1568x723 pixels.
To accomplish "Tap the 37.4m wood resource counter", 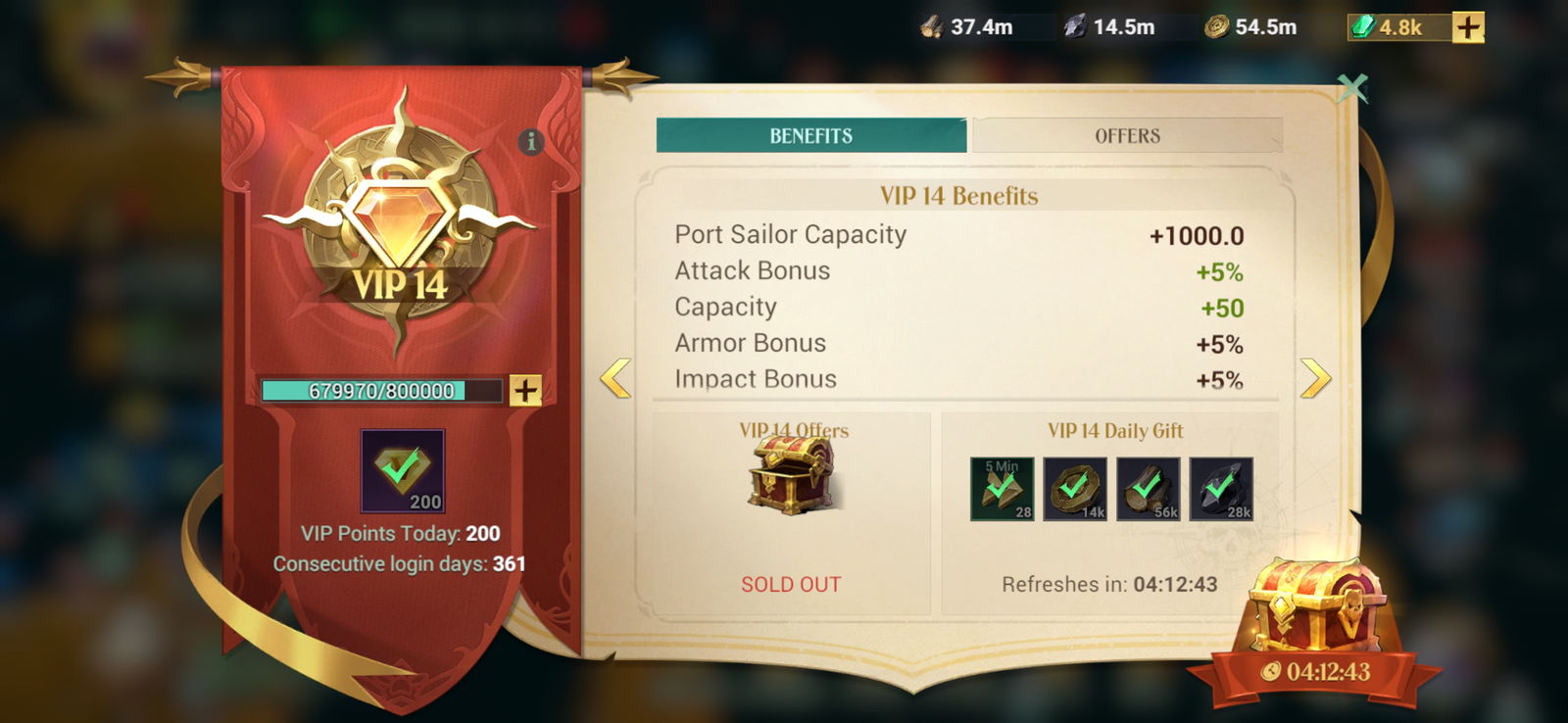I will tap(966, 27).
